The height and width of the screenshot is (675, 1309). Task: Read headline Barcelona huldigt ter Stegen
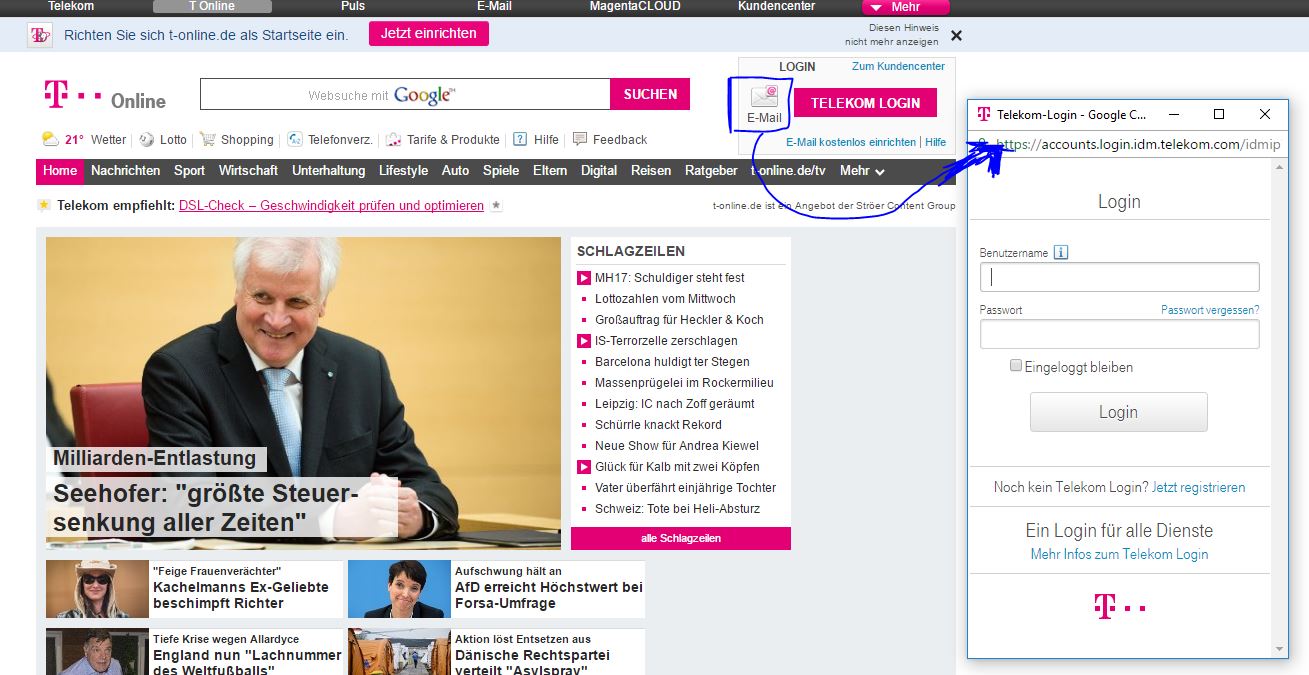coord(672,362)
